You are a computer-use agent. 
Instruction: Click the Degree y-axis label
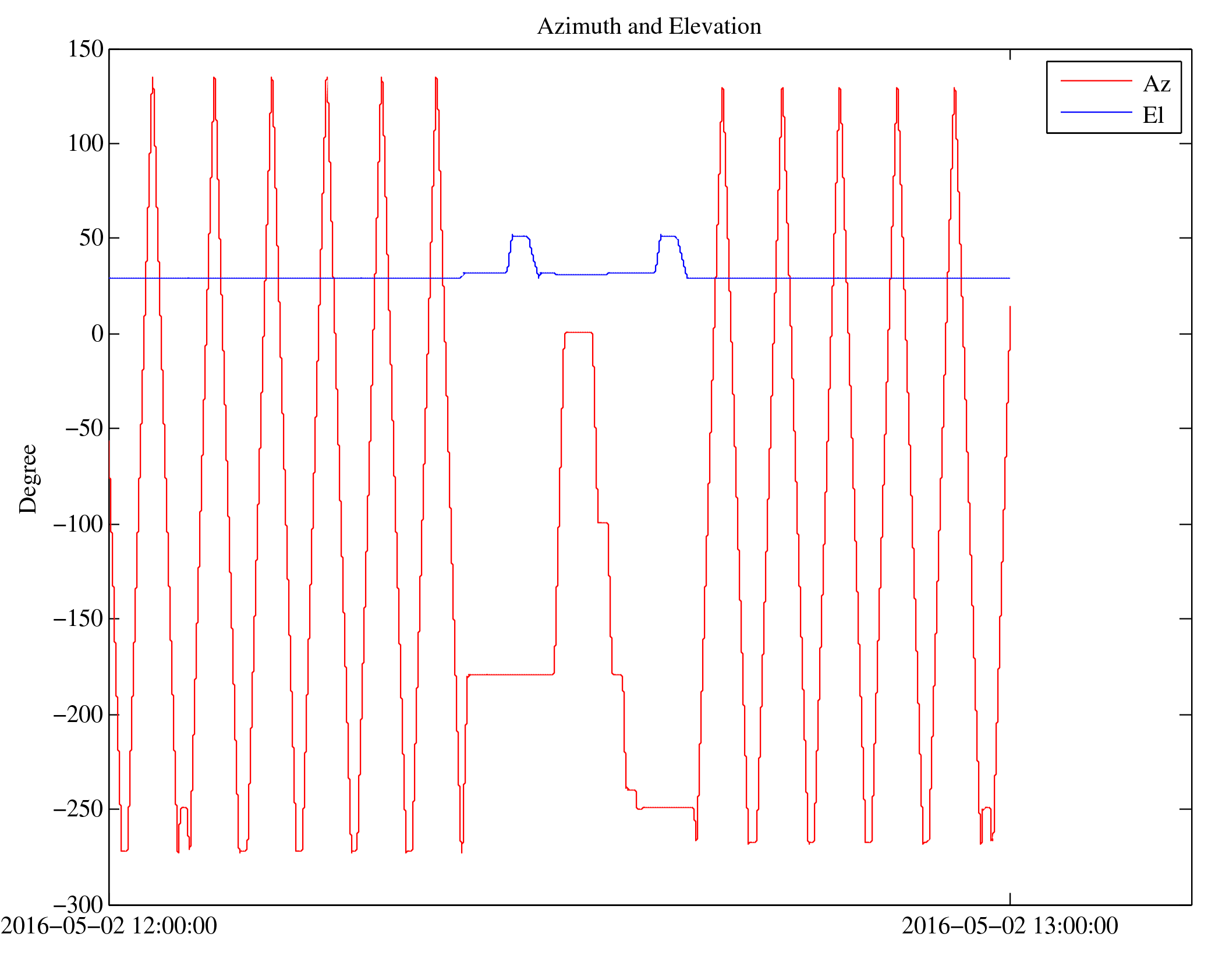(x=28, y=479)
